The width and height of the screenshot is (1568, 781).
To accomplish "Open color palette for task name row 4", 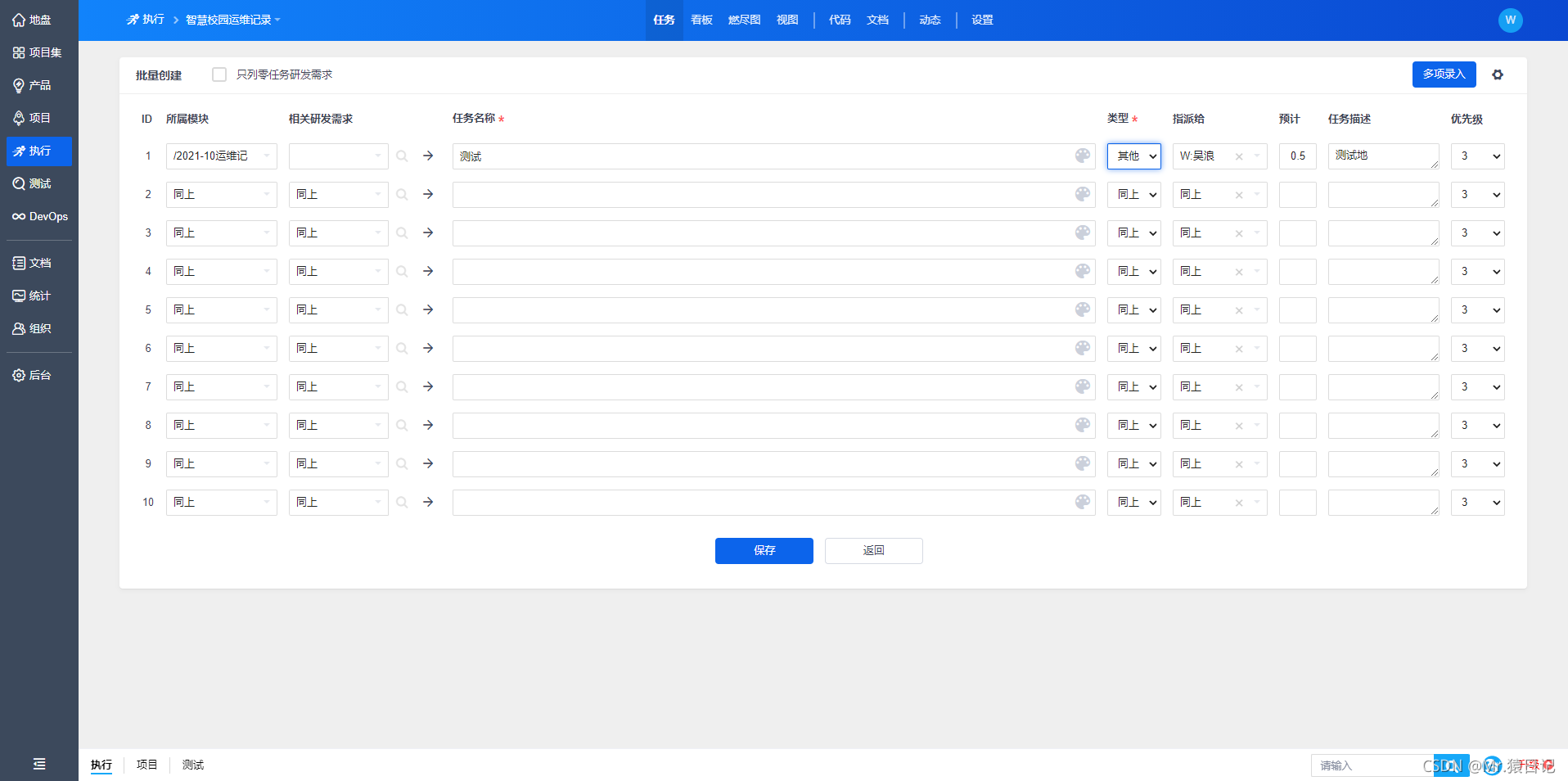I will point(1083,271).
